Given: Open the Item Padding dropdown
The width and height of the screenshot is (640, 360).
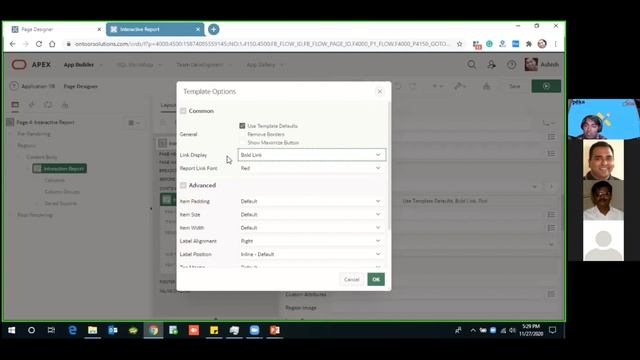Looking at the screenshot, I should click(x=311, y=201).
